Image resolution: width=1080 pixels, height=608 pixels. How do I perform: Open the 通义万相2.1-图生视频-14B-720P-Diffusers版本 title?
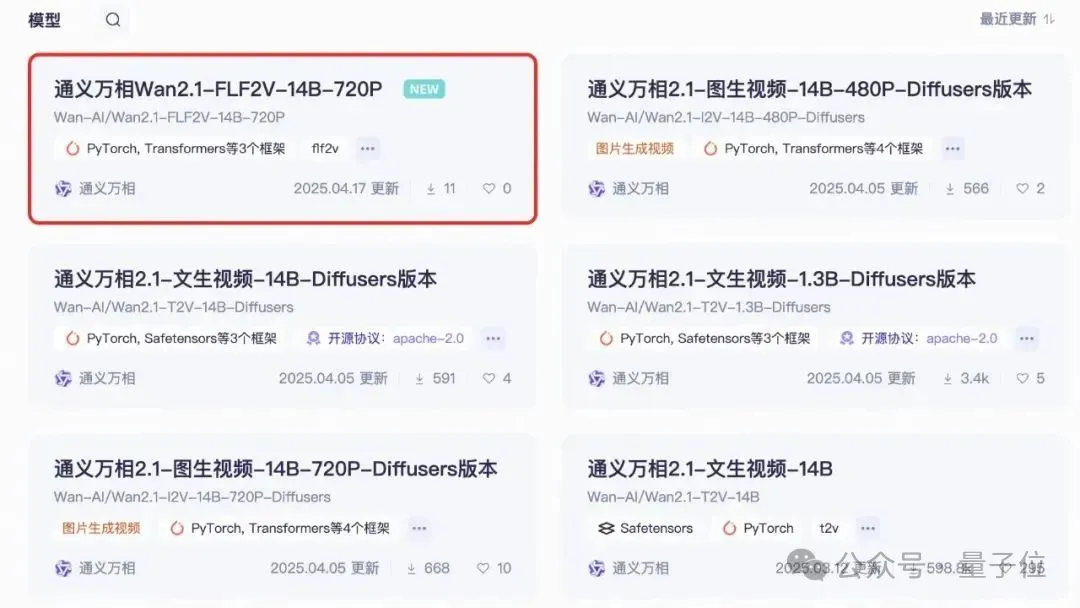(x=276, y=469)
